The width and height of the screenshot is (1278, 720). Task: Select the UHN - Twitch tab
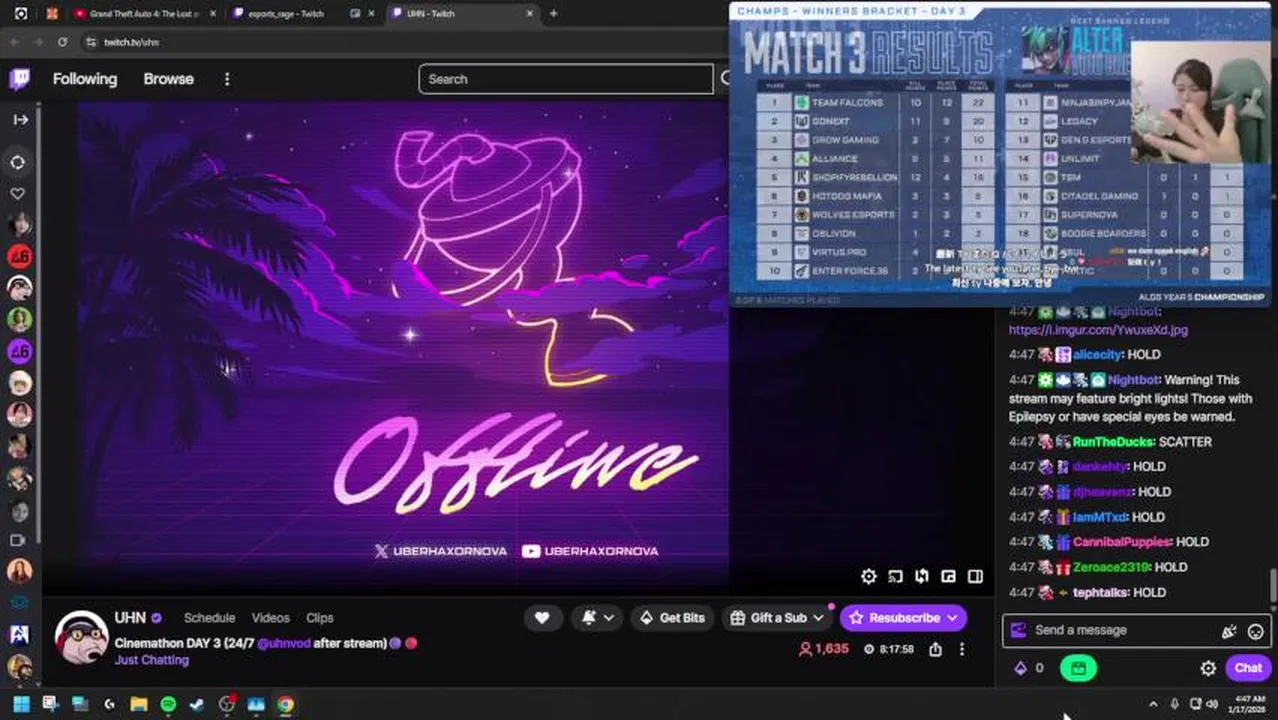(460, 13)
